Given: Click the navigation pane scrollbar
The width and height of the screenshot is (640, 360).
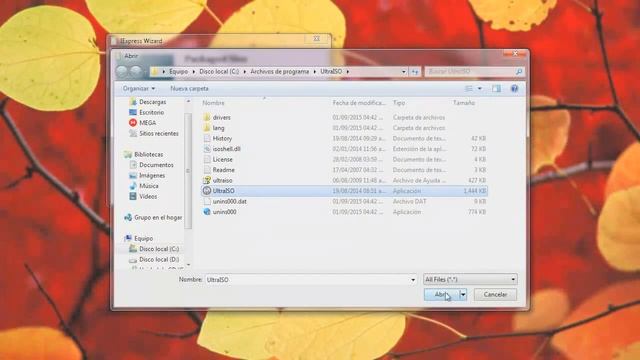Looking at the screenshot, I should click(188, 171).
